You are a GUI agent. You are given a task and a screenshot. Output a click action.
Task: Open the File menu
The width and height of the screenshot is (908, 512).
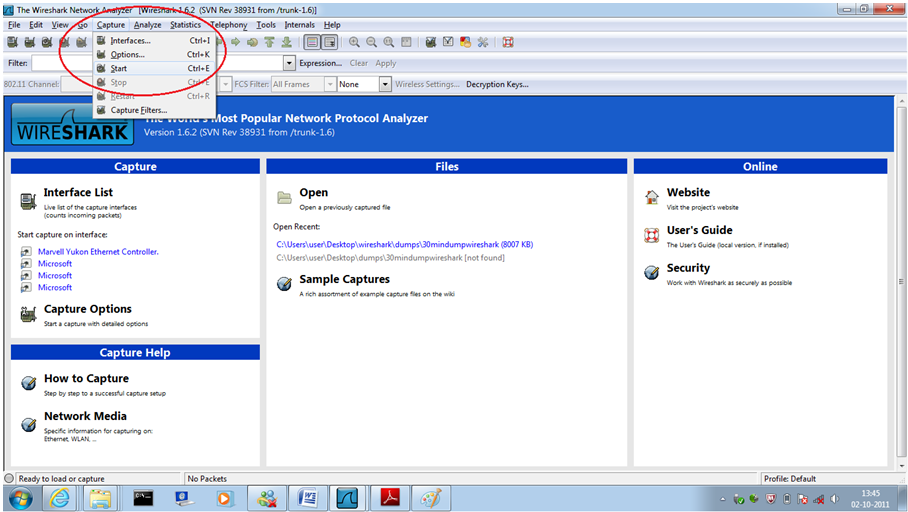tap(14, 25)
